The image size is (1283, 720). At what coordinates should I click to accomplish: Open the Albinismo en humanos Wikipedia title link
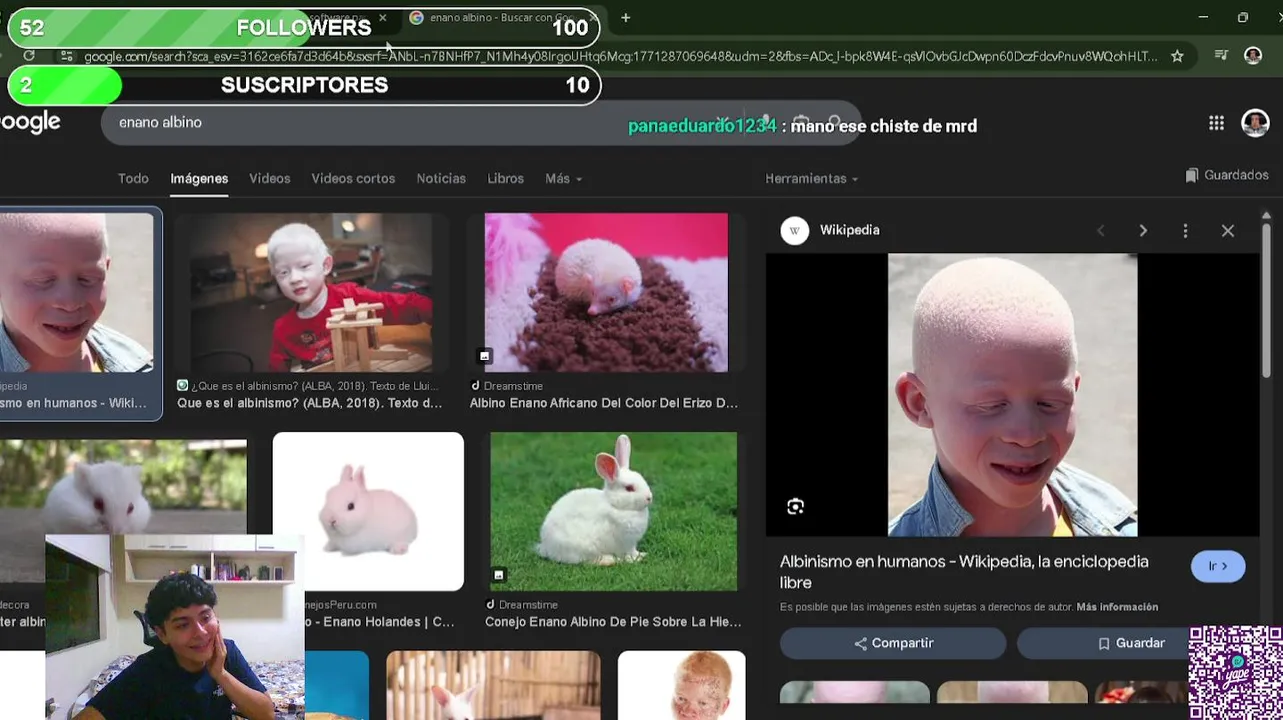964,572
